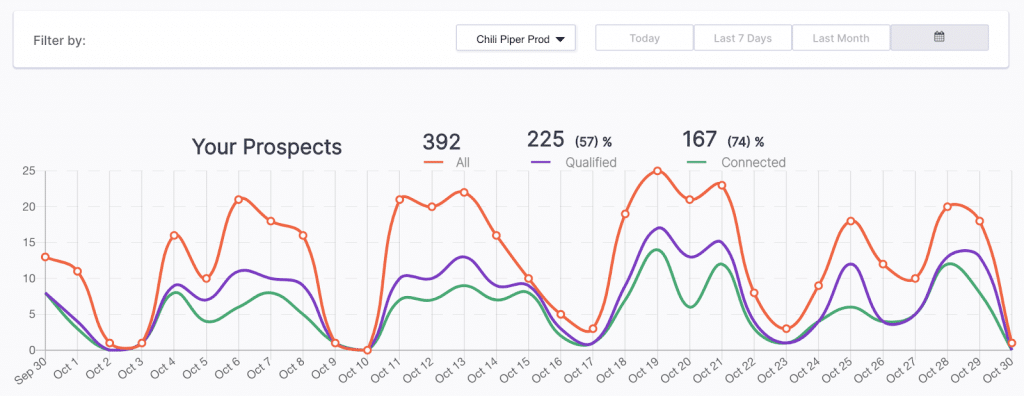Viewport: 1024px width, 396px height.
Task: Click the (74) % connected percentage
Action: [745, 141]
